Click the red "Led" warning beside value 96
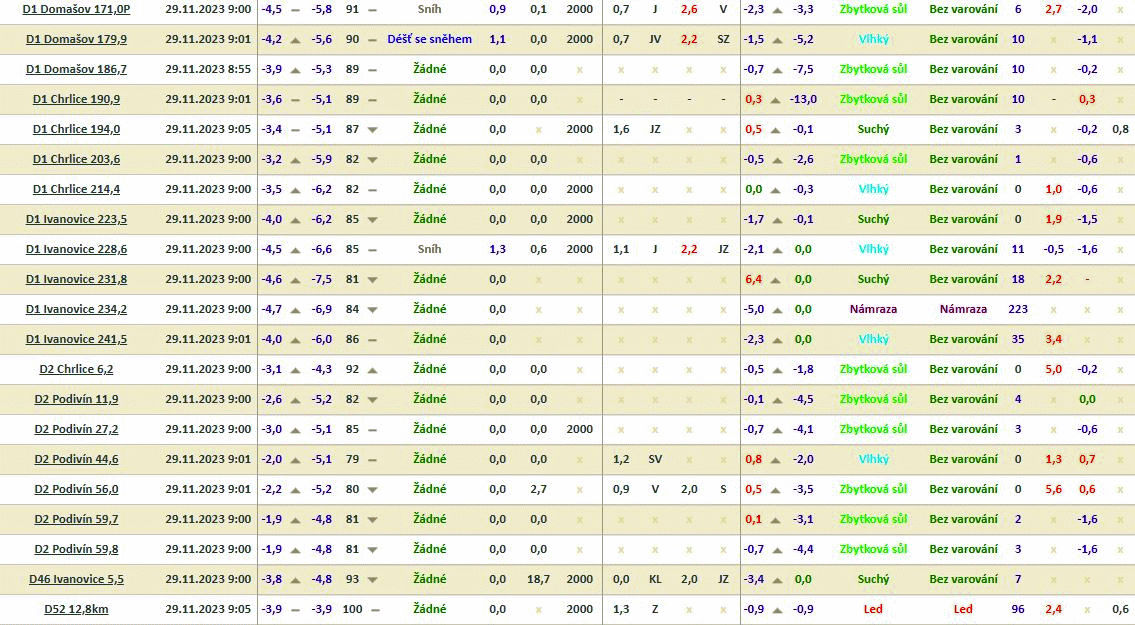 point(962,609)
